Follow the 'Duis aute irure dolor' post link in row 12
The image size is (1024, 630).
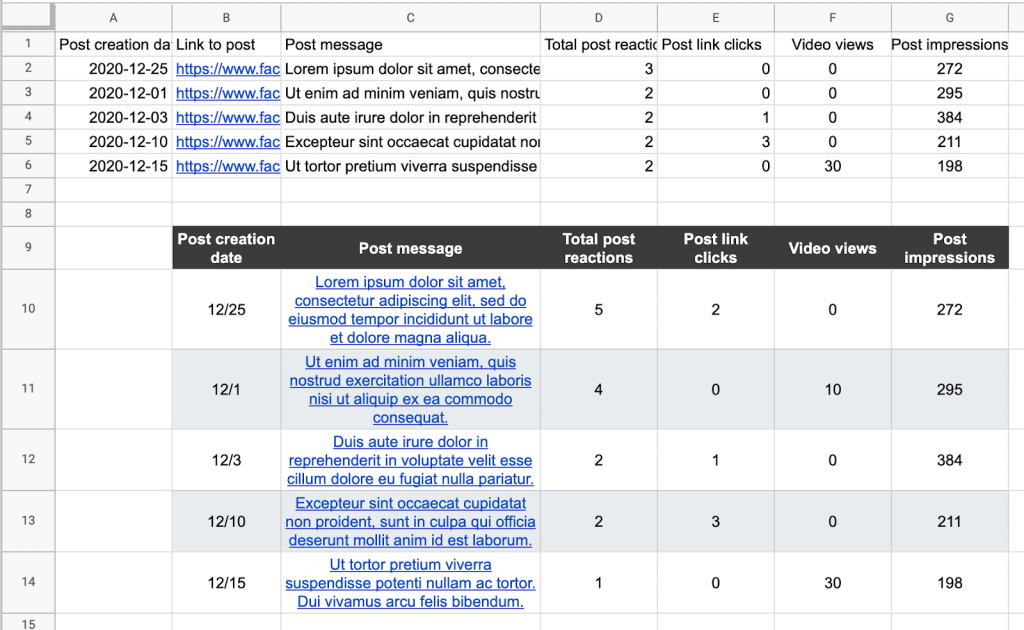coord(410,460)
